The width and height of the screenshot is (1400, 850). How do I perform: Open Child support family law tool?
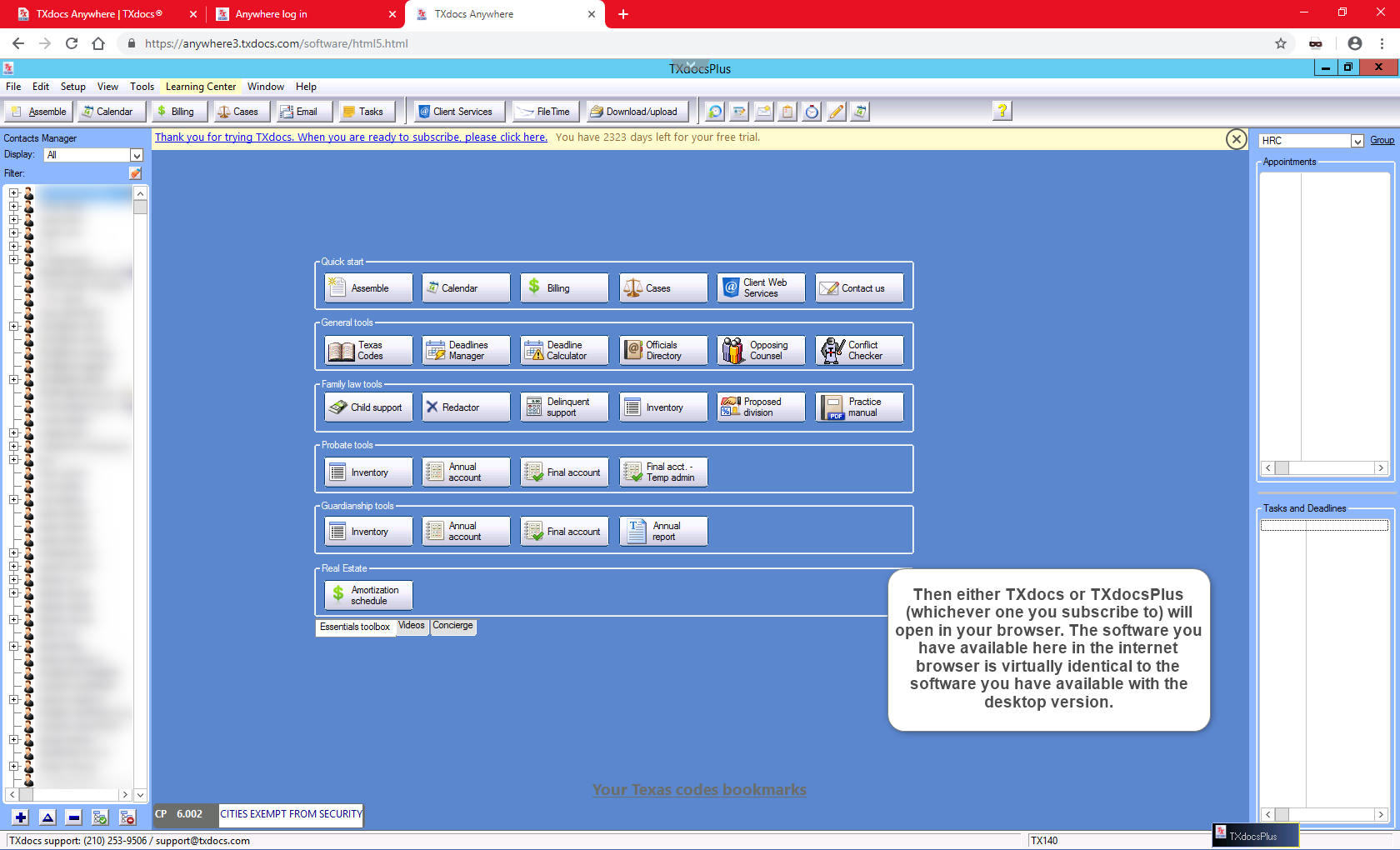click(x=368, y=407)
